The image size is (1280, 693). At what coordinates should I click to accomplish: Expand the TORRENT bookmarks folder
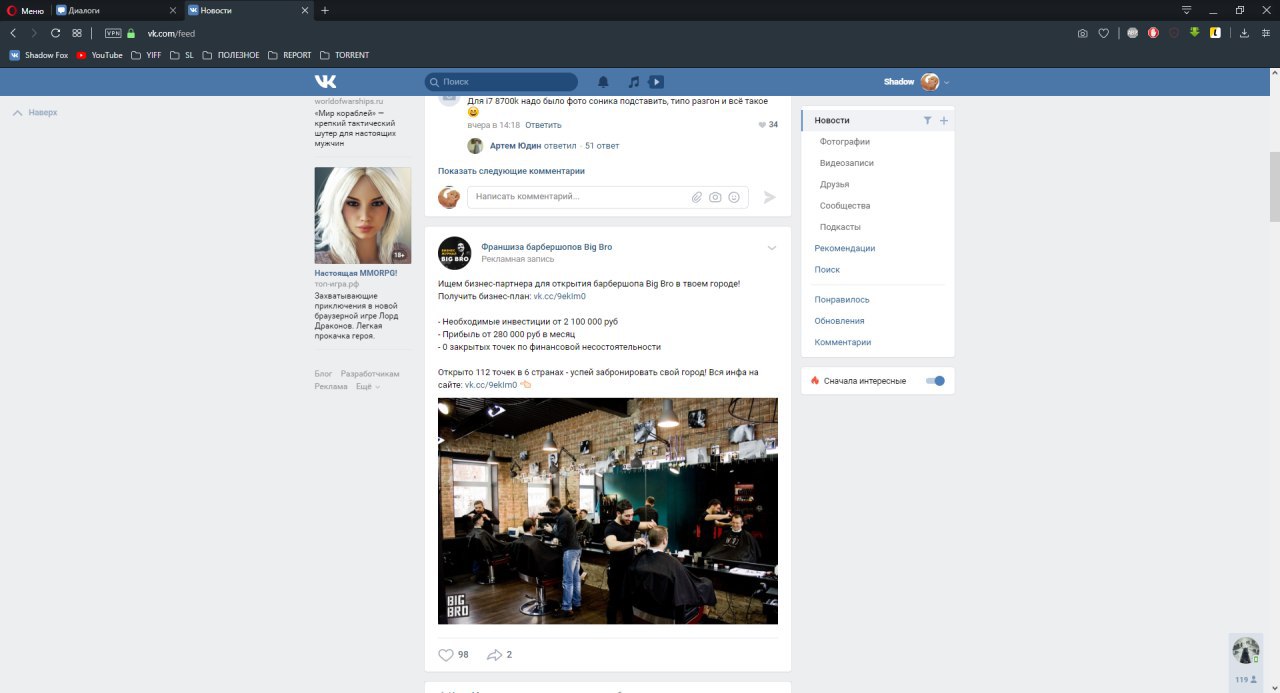(344, 55)
